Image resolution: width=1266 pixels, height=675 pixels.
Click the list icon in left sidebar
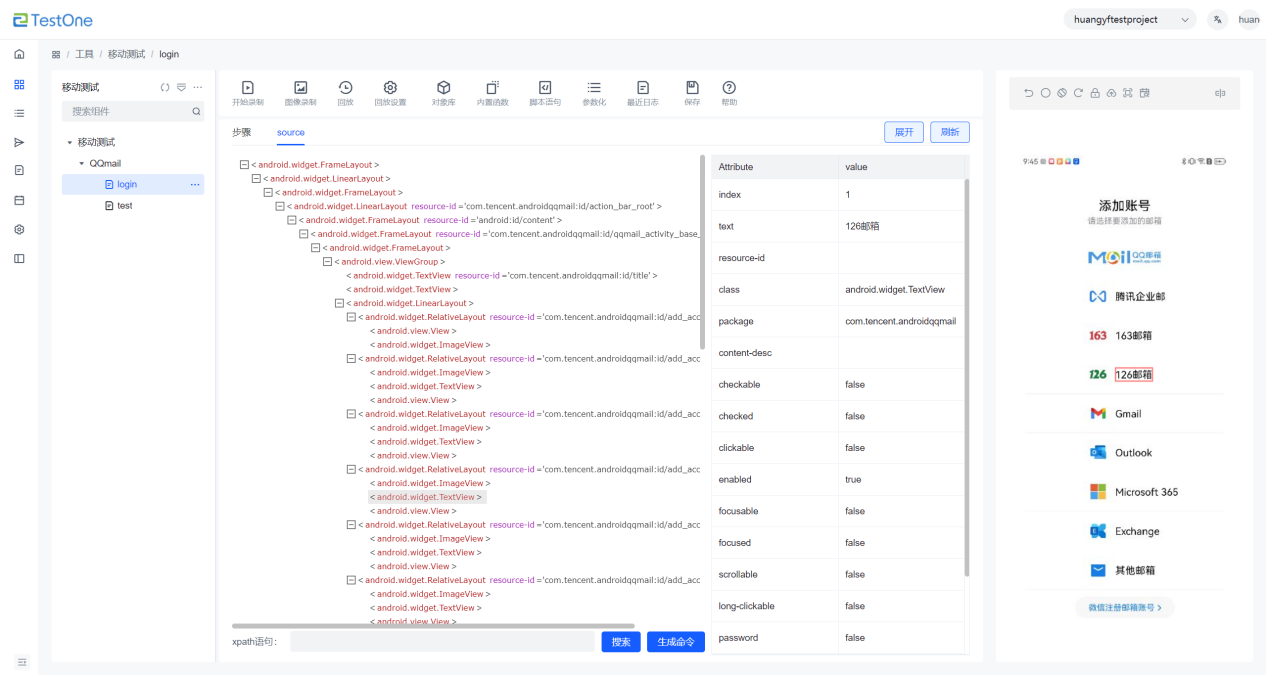19,113
